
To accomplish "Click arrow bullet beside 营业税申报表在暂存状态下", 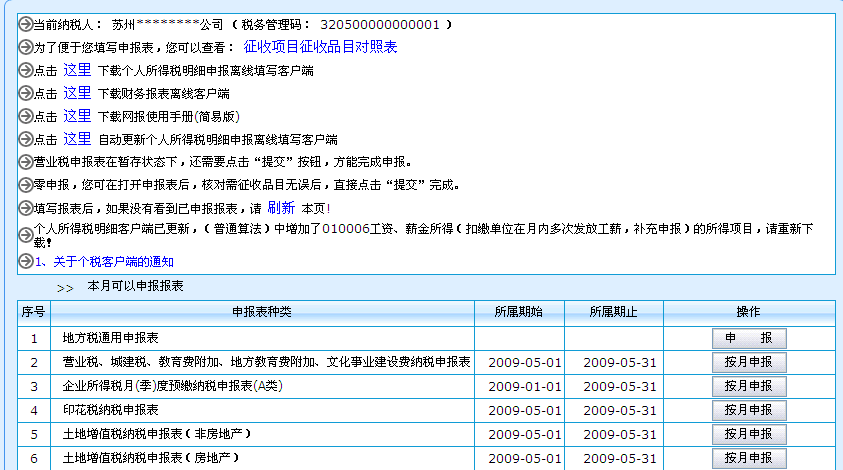I will point(25,162).
